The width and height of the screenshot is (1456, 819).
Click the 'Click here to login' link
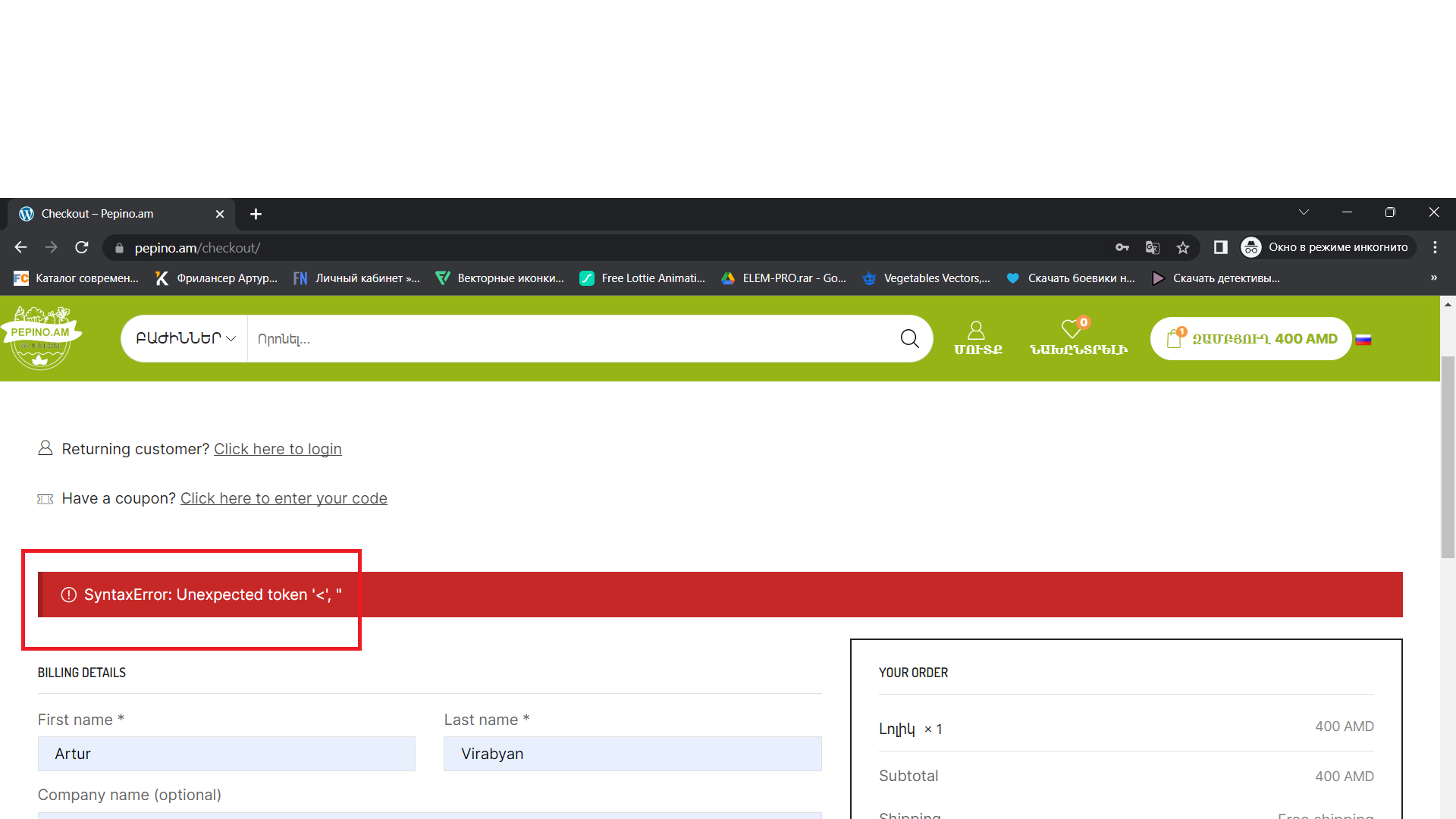278,449
